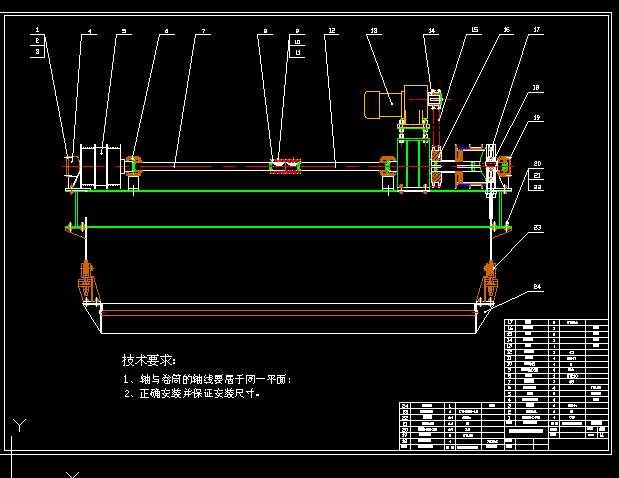Select part callout number 19
The image size is (619, 478).
[x=536, y=119]
